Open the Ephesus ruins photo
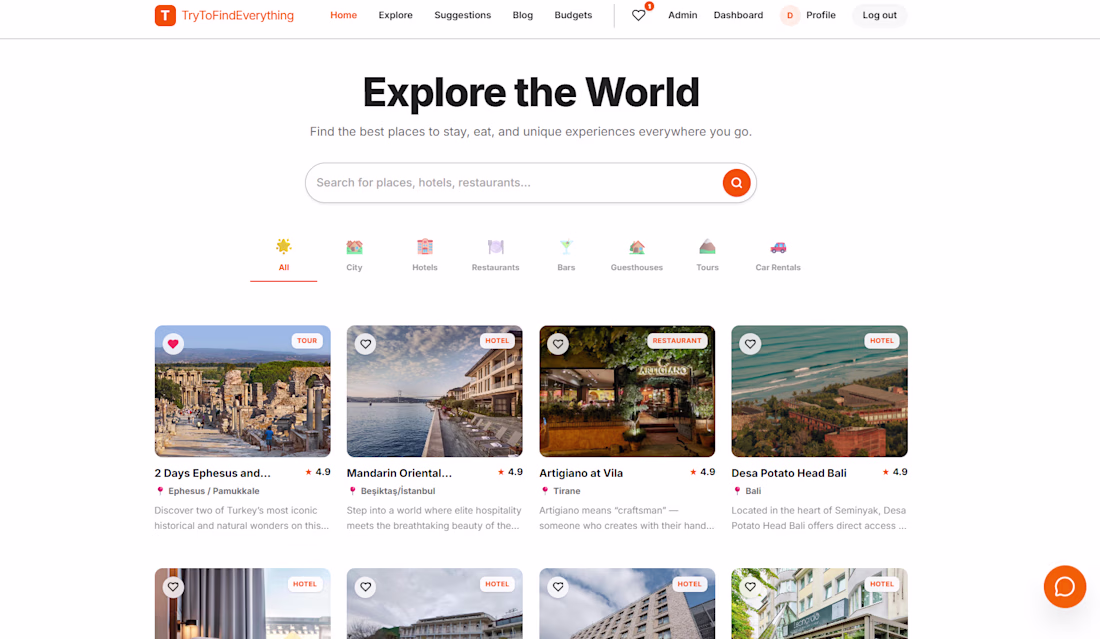Viewport: 1100px width, 639px height. tap(243, 391)
